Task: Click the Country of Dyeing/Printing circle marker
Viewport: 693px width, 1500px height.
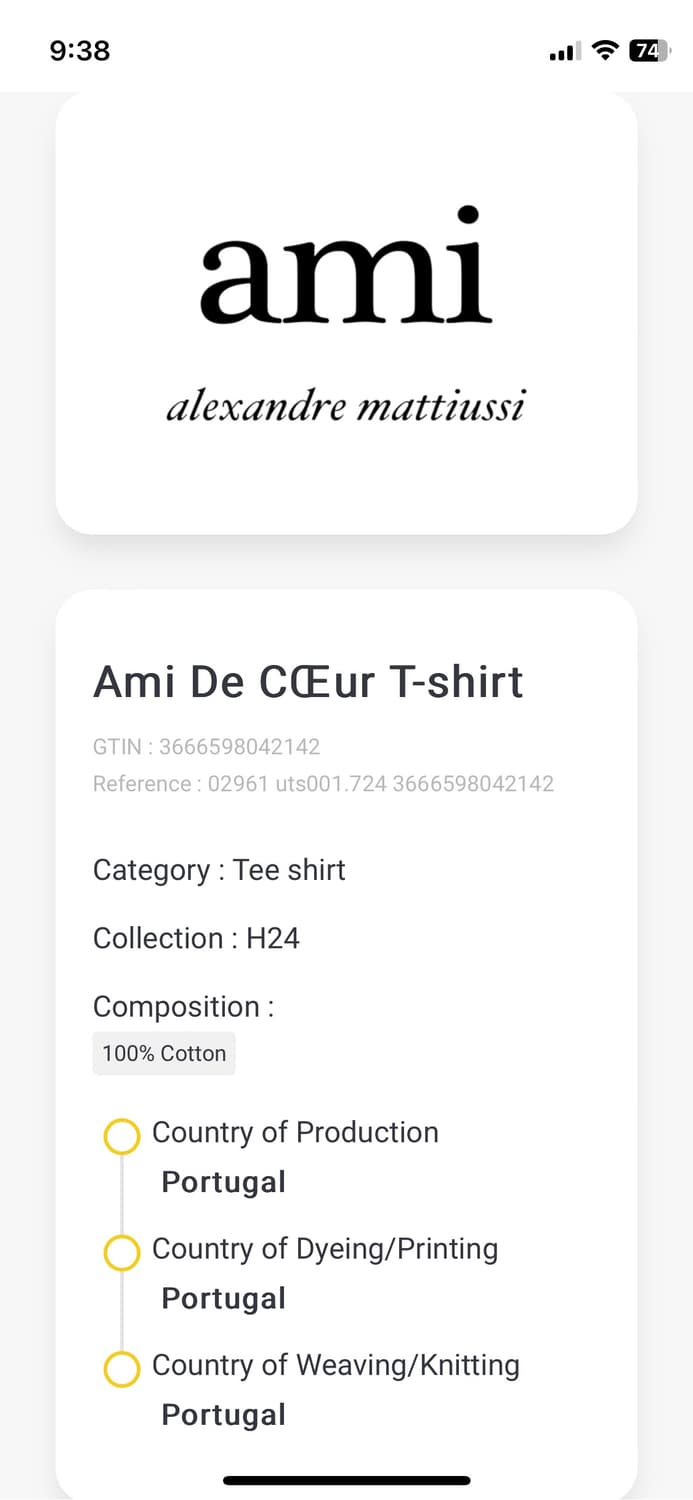Action: (x=122, y=1253)
